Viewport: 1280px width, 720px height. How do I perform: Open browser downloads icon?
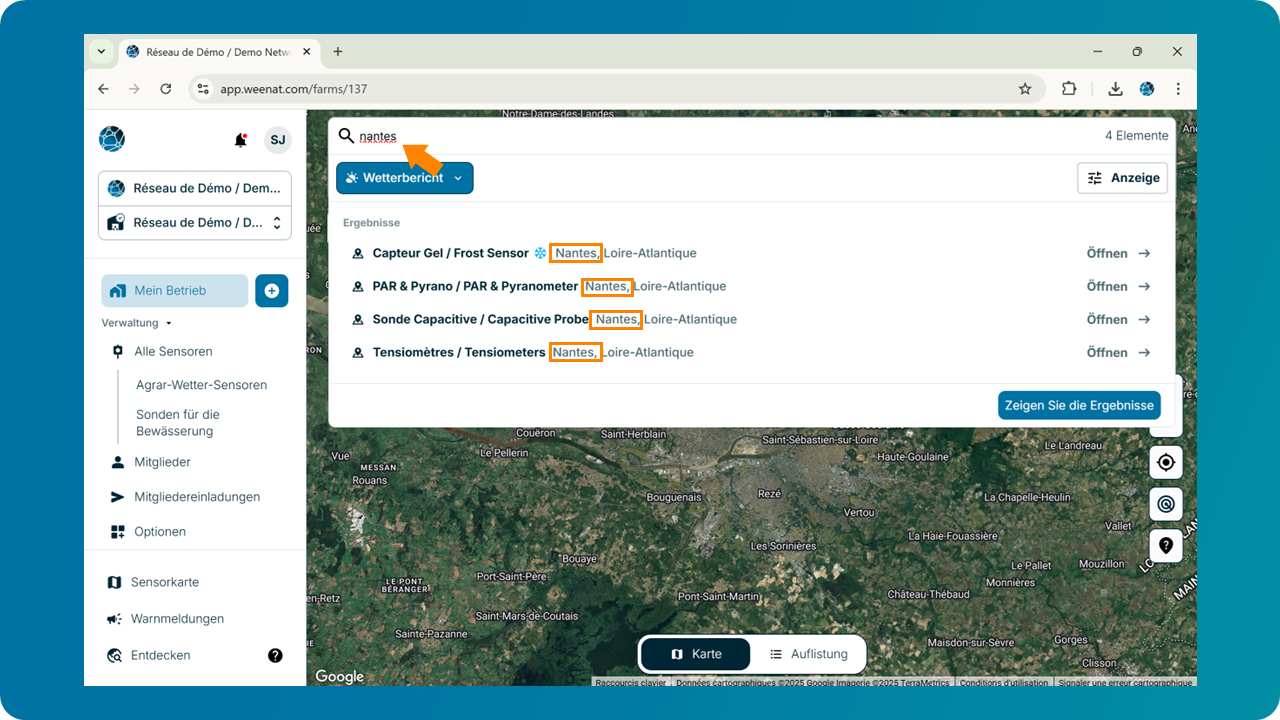(x=1115, y=89)
